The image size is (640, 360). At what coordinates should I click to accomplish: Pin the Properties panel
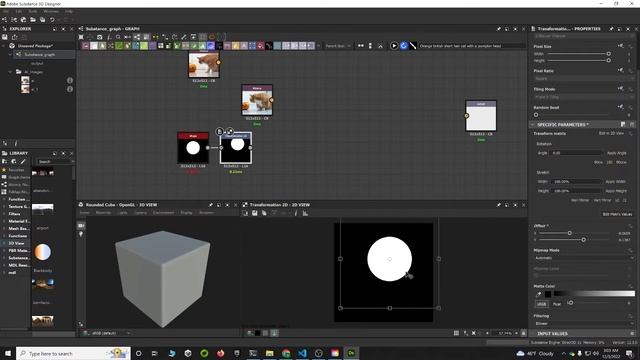(x=611, y=29)
